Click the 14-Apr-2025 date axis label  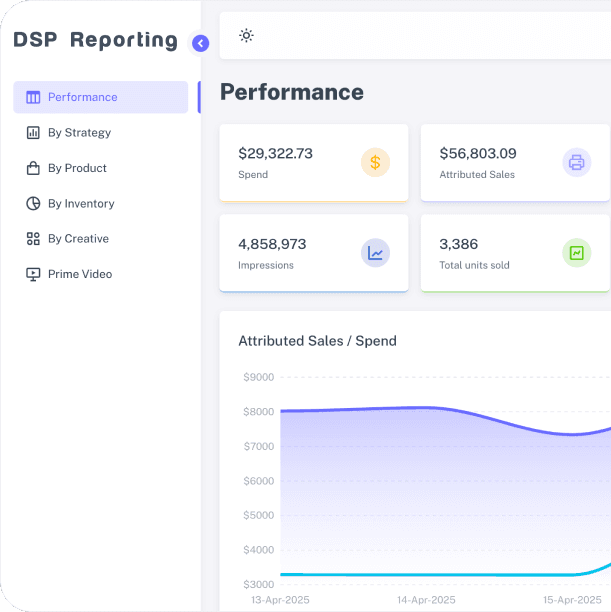pos(426,600)
